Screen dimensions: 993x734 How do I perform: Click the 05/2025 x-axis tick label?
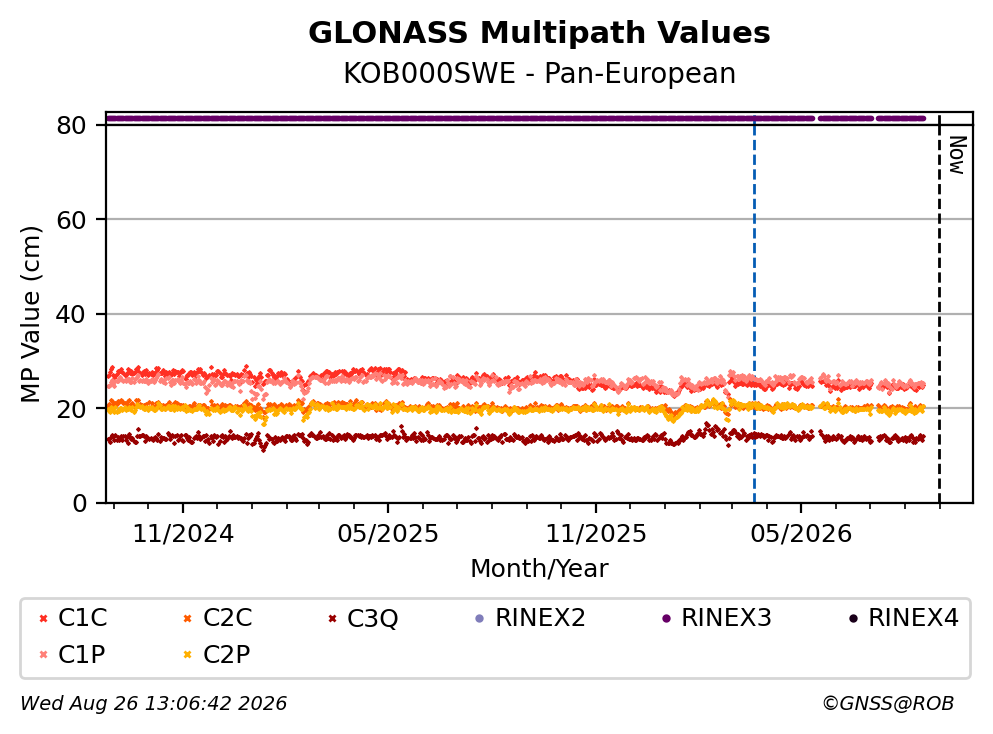coord(388,534)
